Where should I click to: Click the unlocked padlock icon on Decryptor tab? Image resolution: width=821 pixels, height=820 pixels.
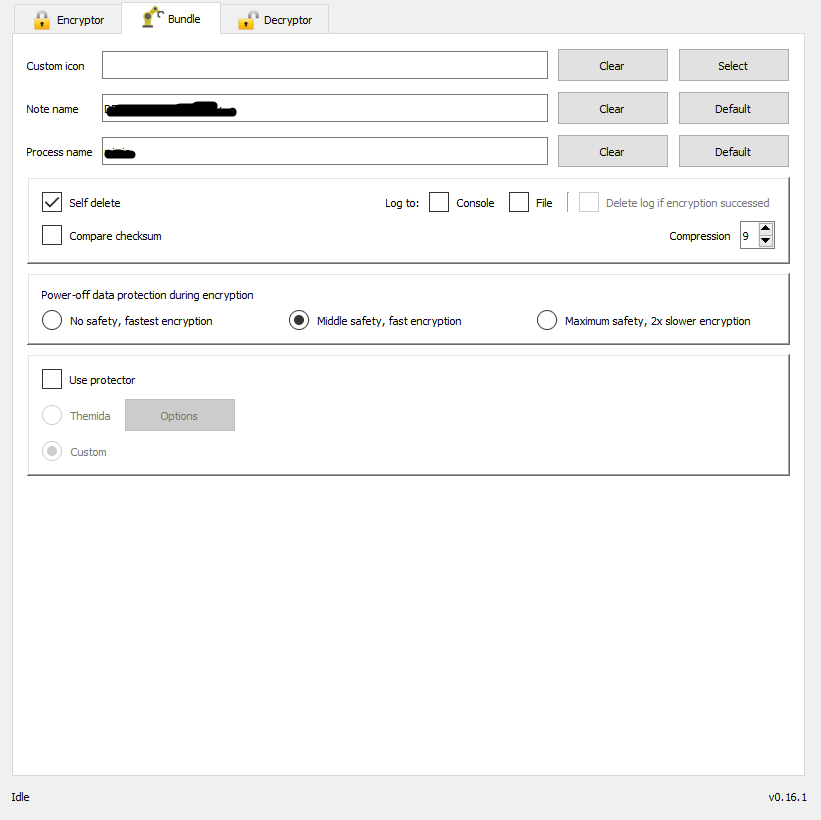[247, 20]
